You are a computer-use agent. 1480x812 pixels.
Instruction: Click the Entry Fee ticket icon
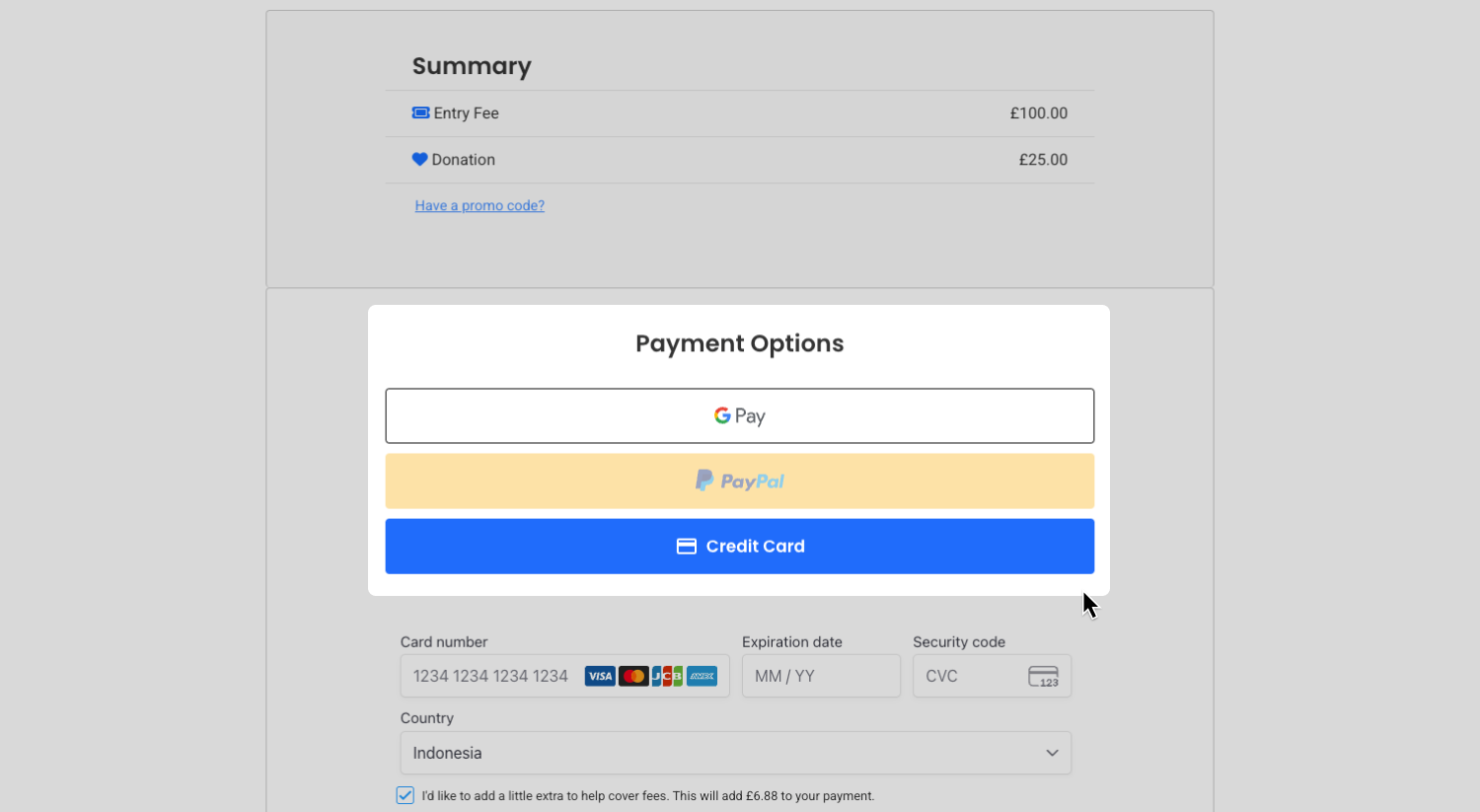pos(420,112)
